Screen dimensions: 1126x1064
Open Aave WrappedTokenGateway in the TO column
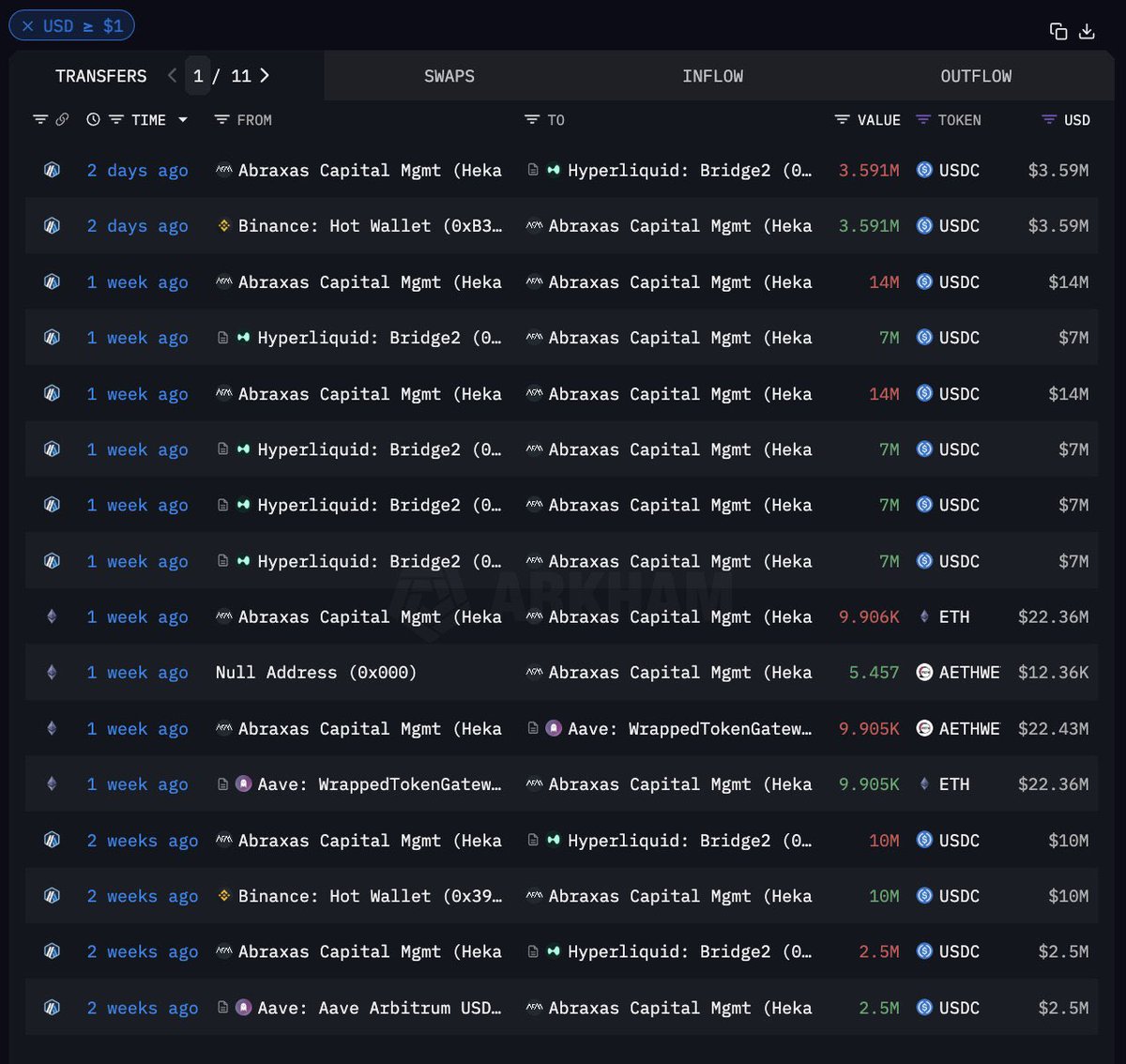pyautogui.click(x=690, y=729)
